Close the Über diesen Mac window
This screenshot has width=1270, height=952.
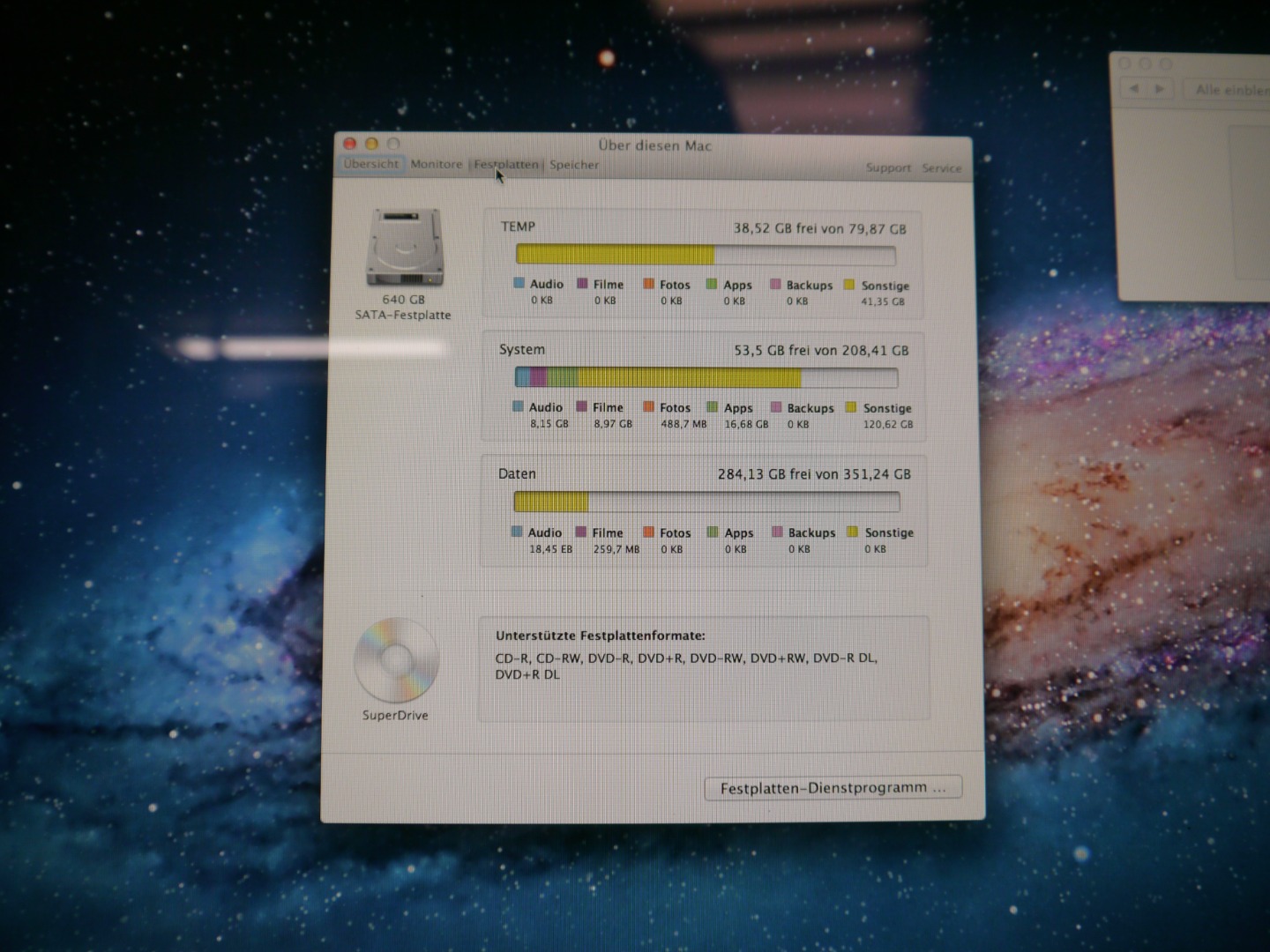pos(350,144)
